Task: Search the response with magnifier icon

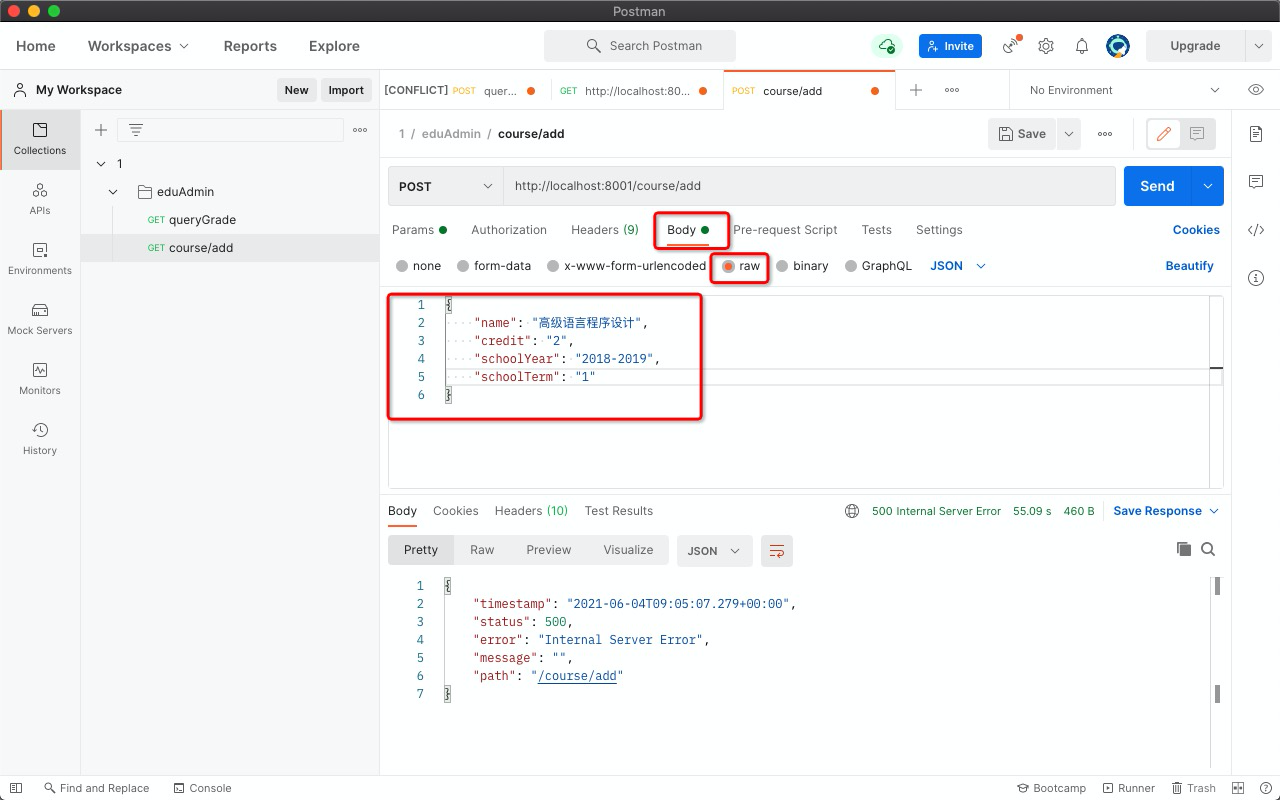Action: tap(1208, 549)
